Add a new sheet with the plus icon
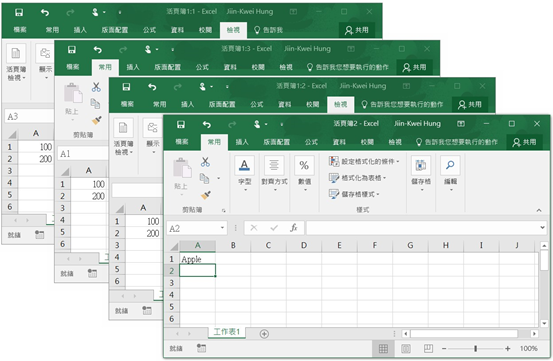This screenshot has height=361, width=553. point(264,334)
